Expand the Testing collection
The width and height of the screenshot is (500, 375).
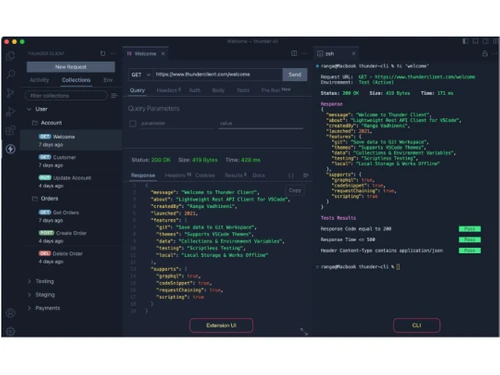point(29,281)
